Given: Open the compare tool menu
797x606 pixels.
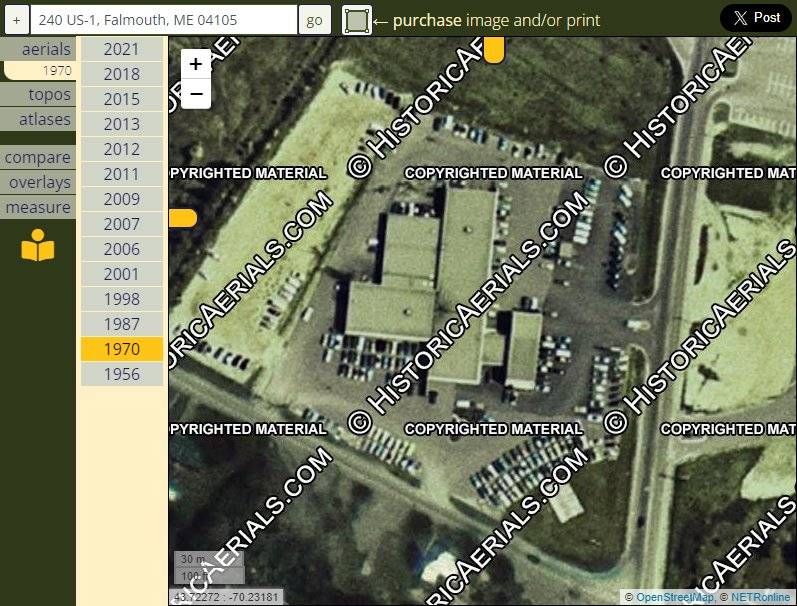Looking at the screenshot, I should tap(38, 157).
